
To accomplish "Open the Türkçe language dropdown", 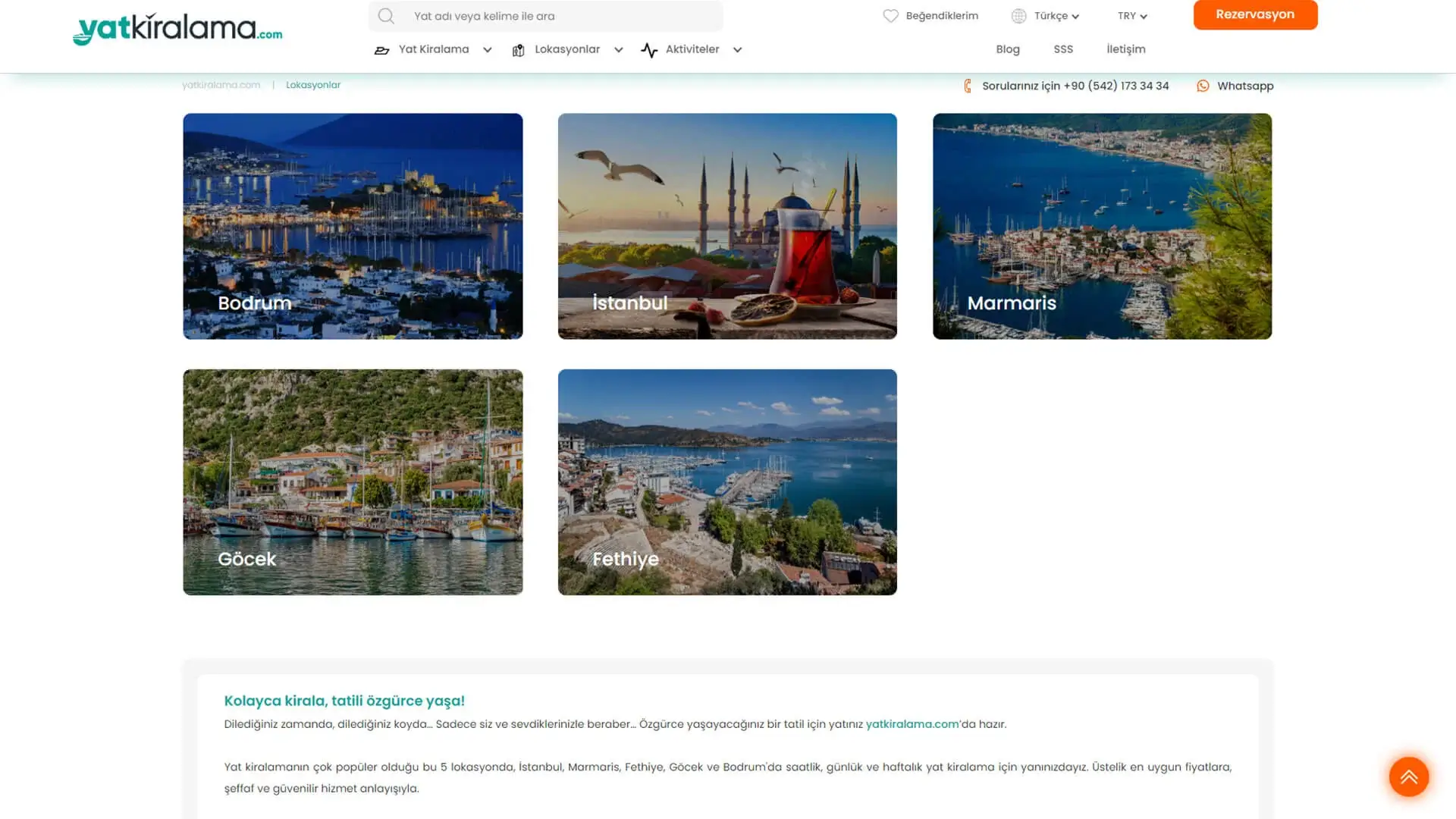I will [x=1051, y=15].
